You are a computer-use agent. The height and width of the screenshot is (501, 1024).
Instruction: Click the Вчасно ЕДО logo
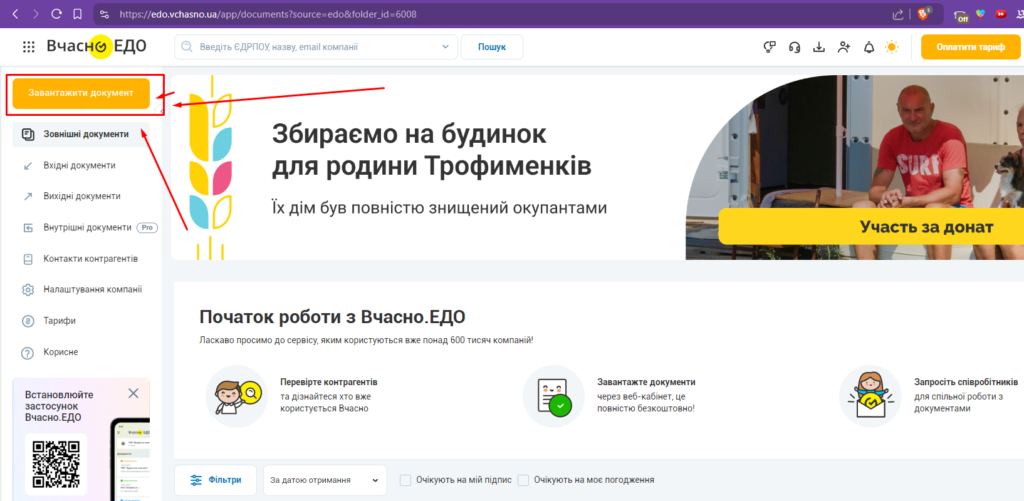coord(97,46)
